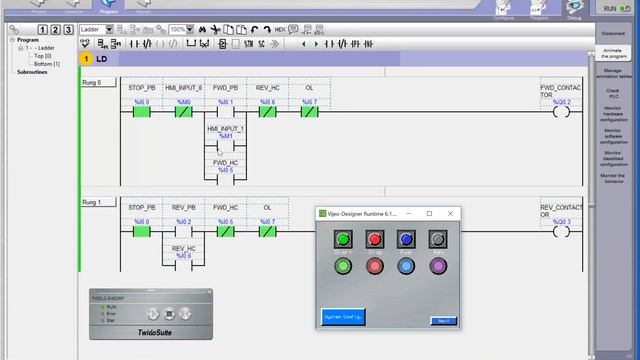Image resolution: width=640 pixels, height=360 pixels.
Task: Click 'Animate the program' in side menu
Action: (x=613, y=53)
